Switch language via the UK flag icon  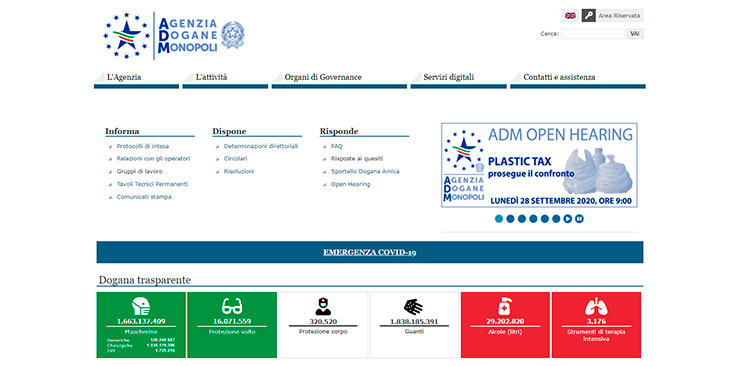[570, 16]
